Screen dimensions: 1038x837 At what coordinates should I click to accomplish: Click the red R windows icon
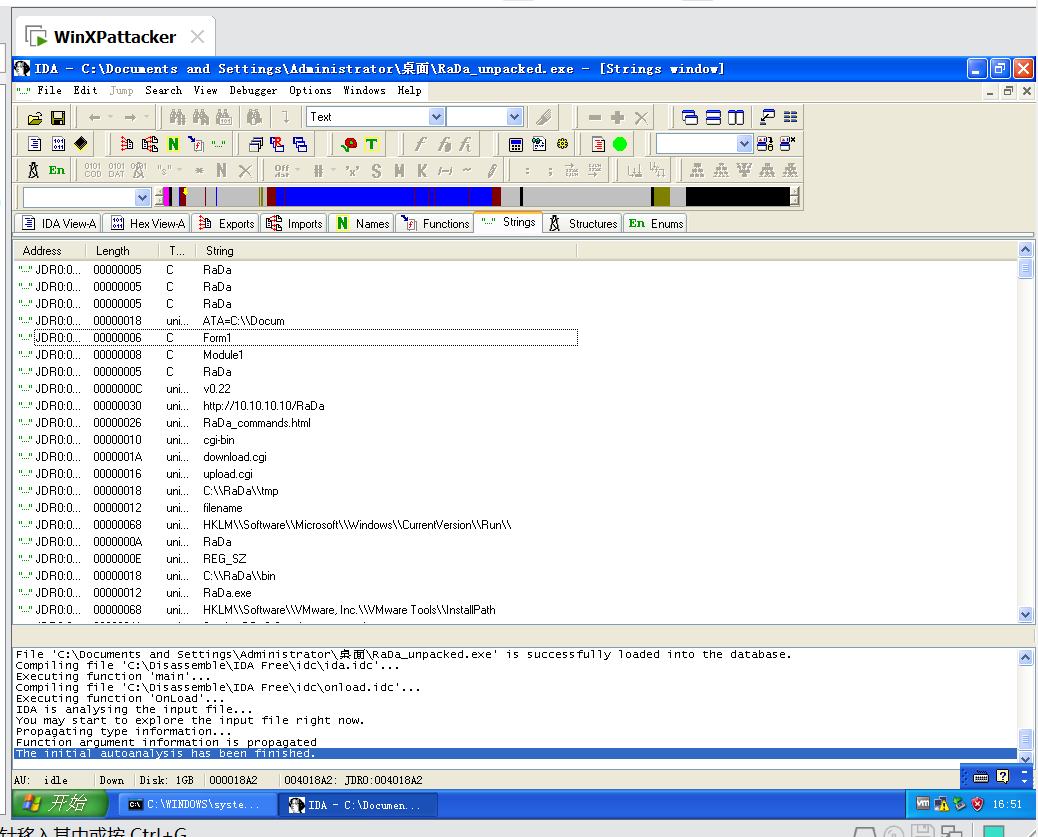tap(277, 144)
